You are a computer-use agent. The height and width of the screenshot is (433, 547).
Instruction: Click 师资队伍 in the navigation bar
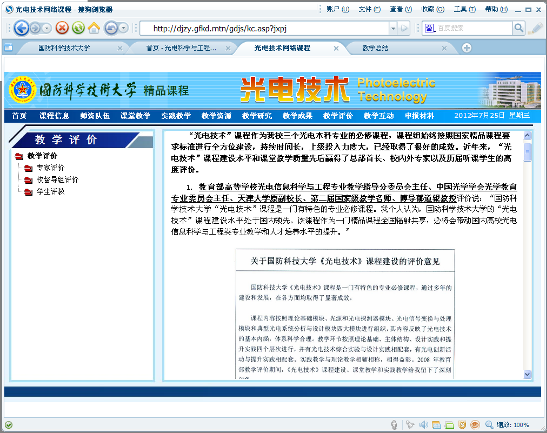coord(95,116)
